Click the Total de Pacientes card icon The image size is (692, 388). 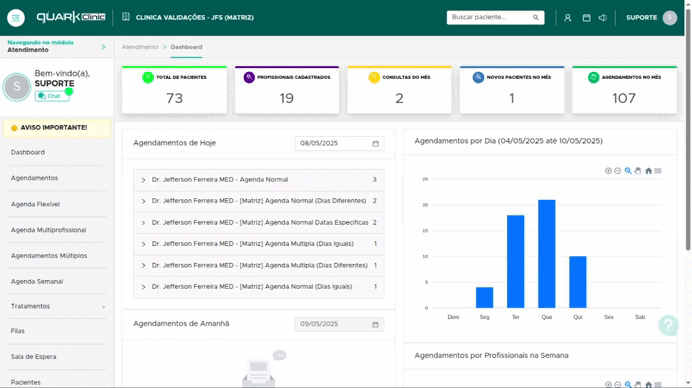tap(147, 77)
